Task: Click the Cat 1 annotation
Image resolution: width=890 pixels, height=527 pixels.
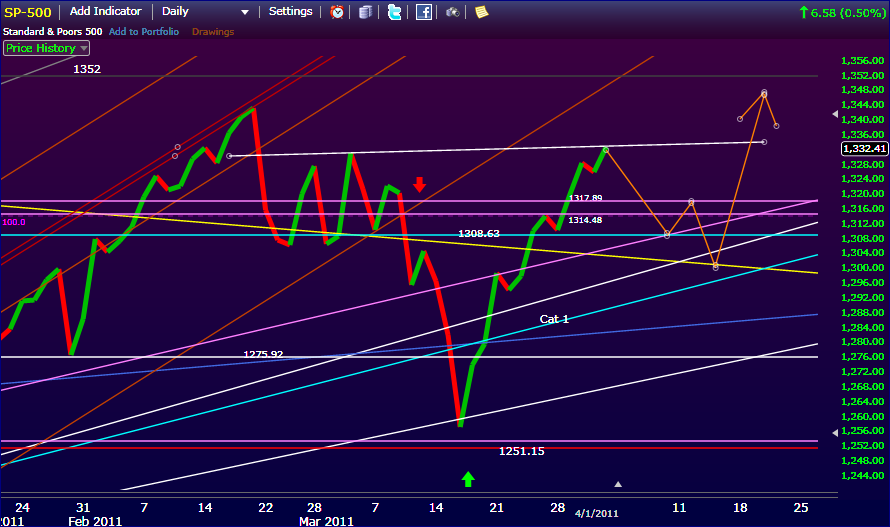Action: tap(554, 319)
